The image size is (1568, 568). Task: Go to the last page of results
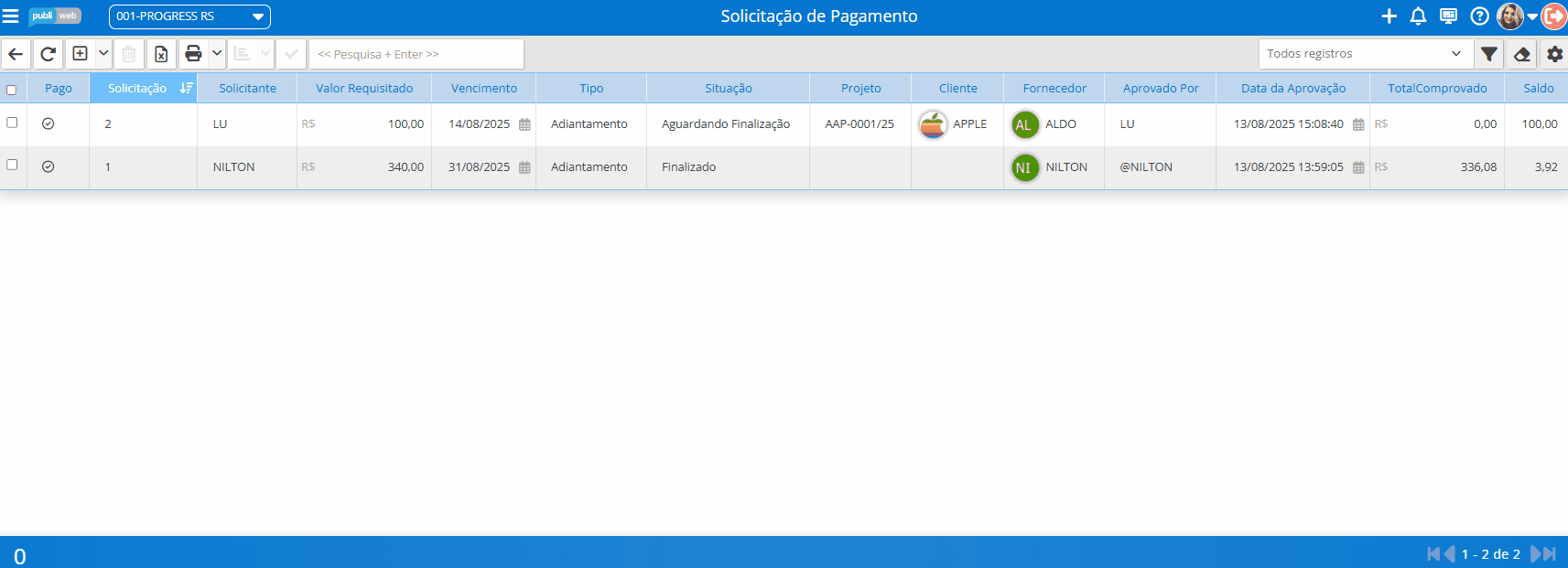(x=1549, y=554)
